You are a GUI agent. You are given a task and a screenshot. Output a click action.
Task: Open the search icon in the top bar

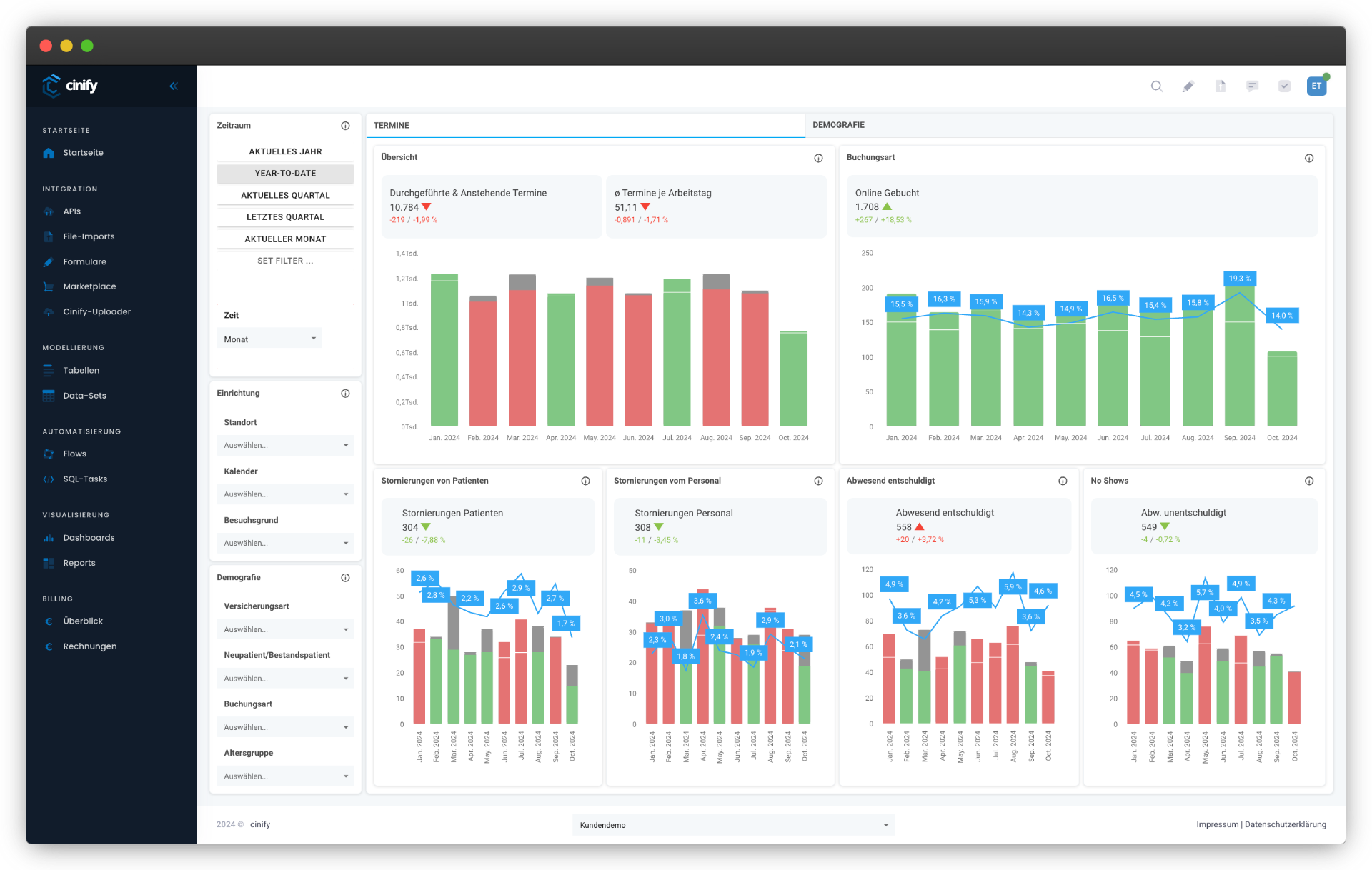click(x=1157, y=86)
